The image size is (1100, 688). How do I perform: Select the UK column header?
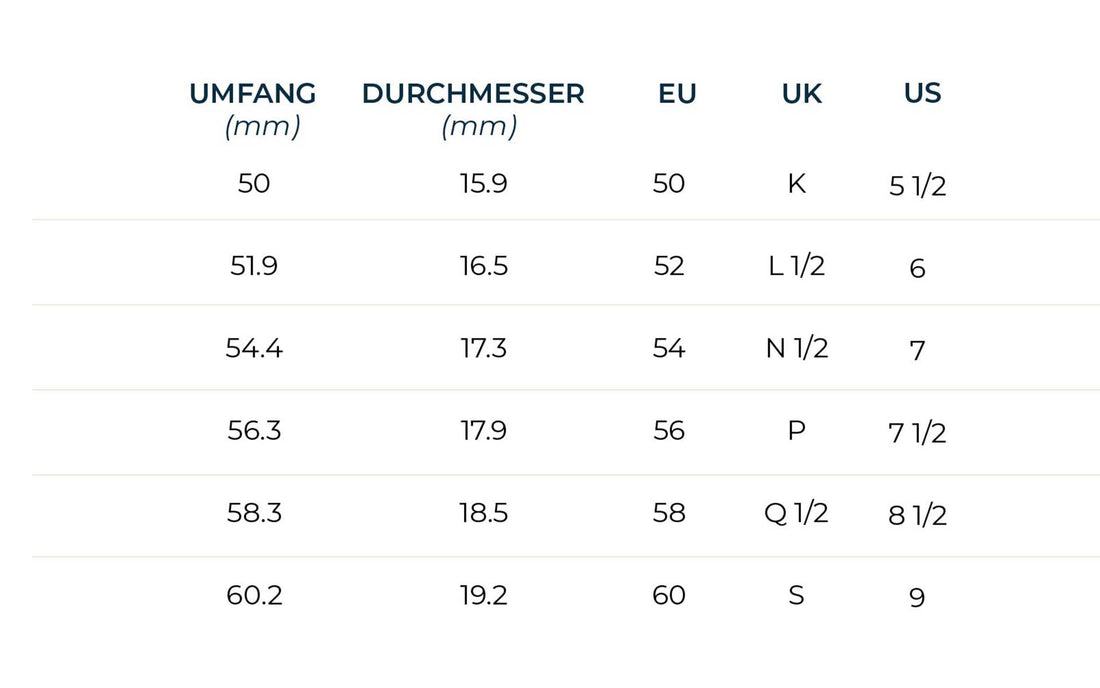point(802,94)
